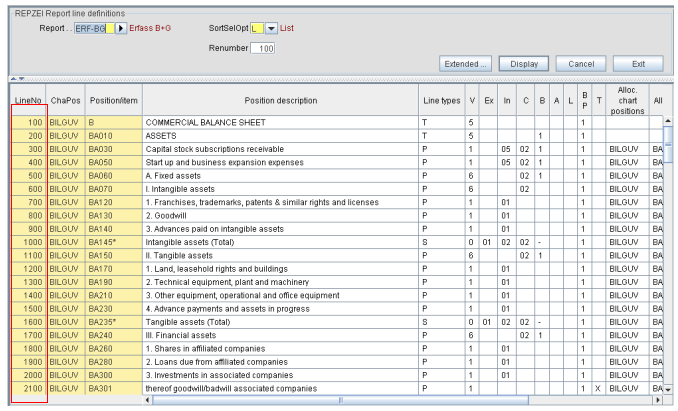Click the vertical scrollbar up arrow

pyautogui.click(x=668, y=121)
